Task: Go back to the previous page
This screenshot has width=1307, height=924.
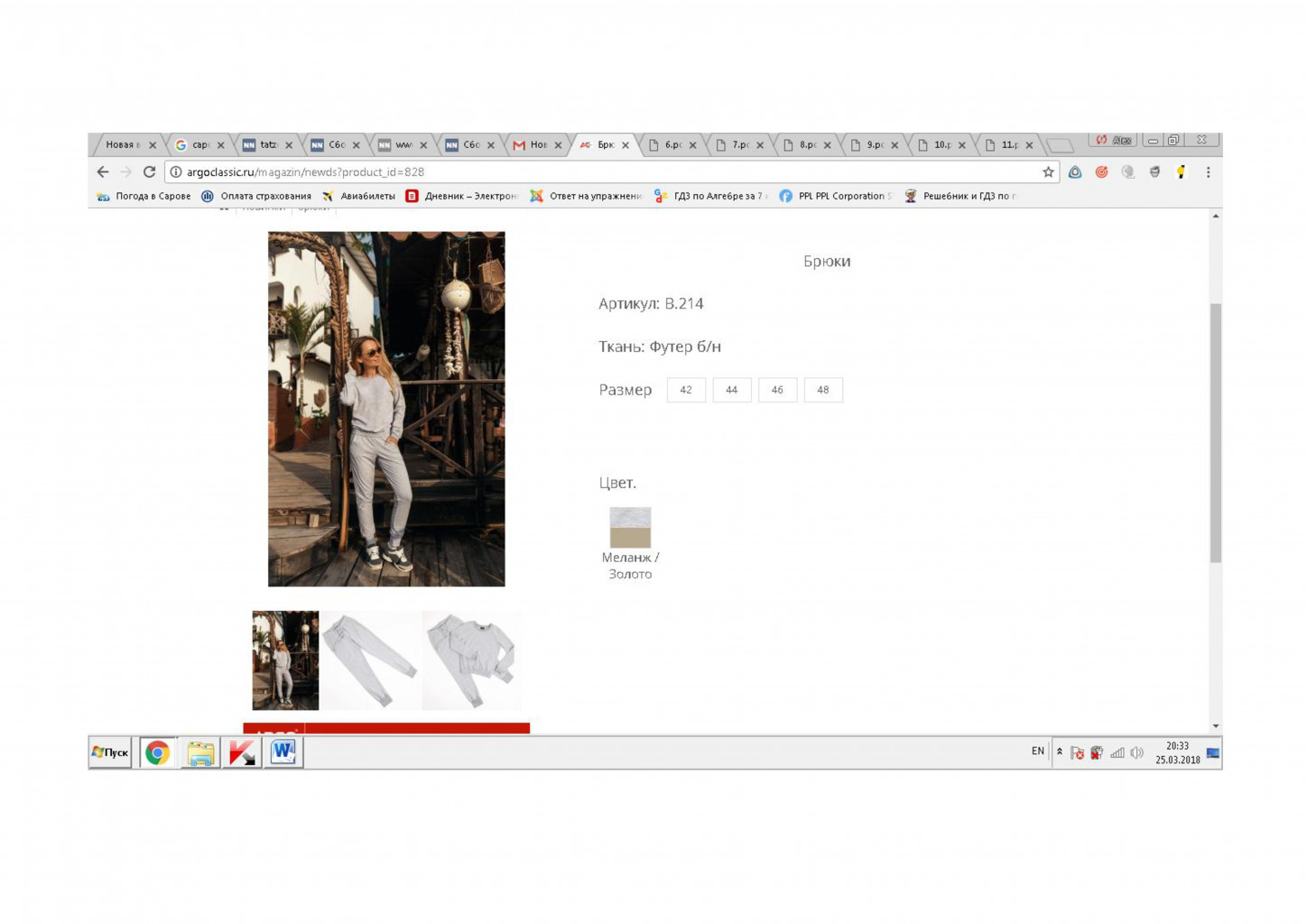Action: tap(103, 171)
